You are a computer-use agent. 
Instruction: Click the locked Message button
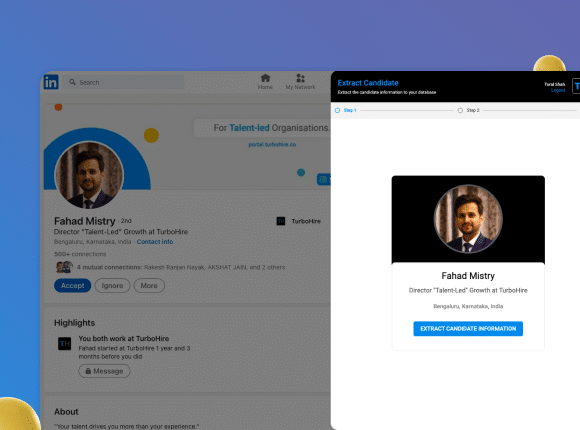(104, 371)
